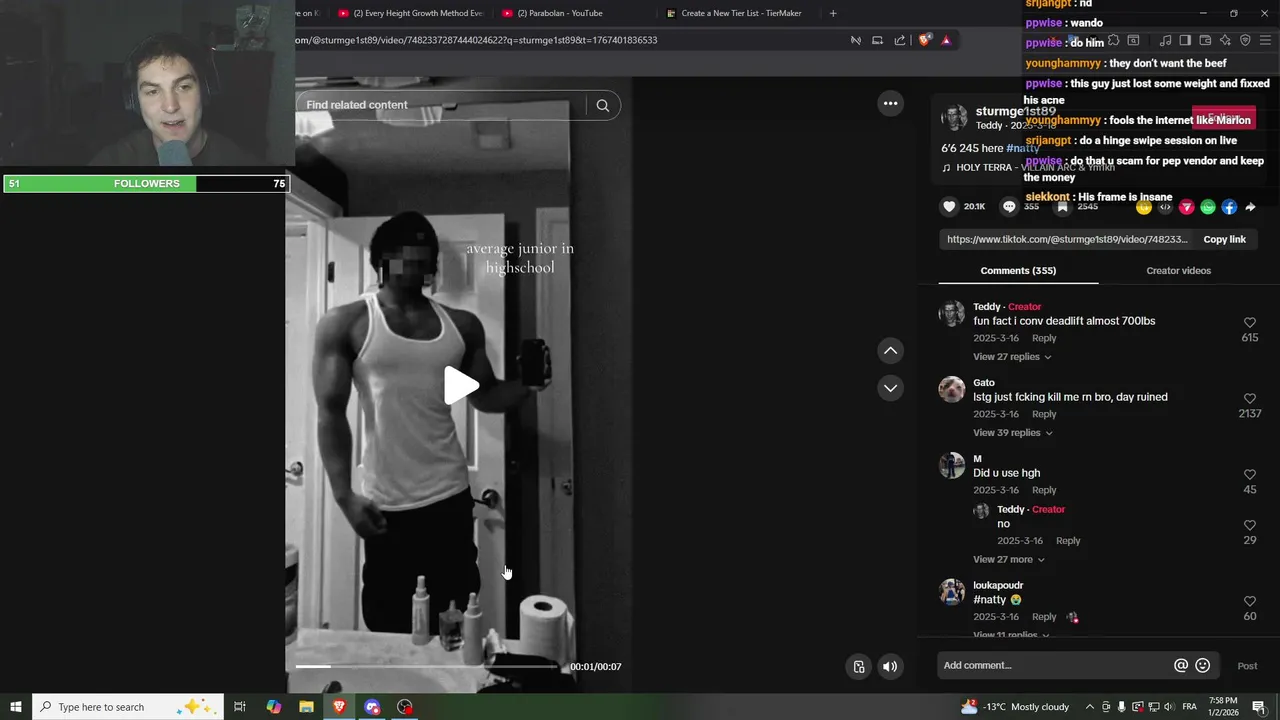Click the Brave Rewards triangle icon
This screenshot has height=720, width=1280.
click(946, 40)
